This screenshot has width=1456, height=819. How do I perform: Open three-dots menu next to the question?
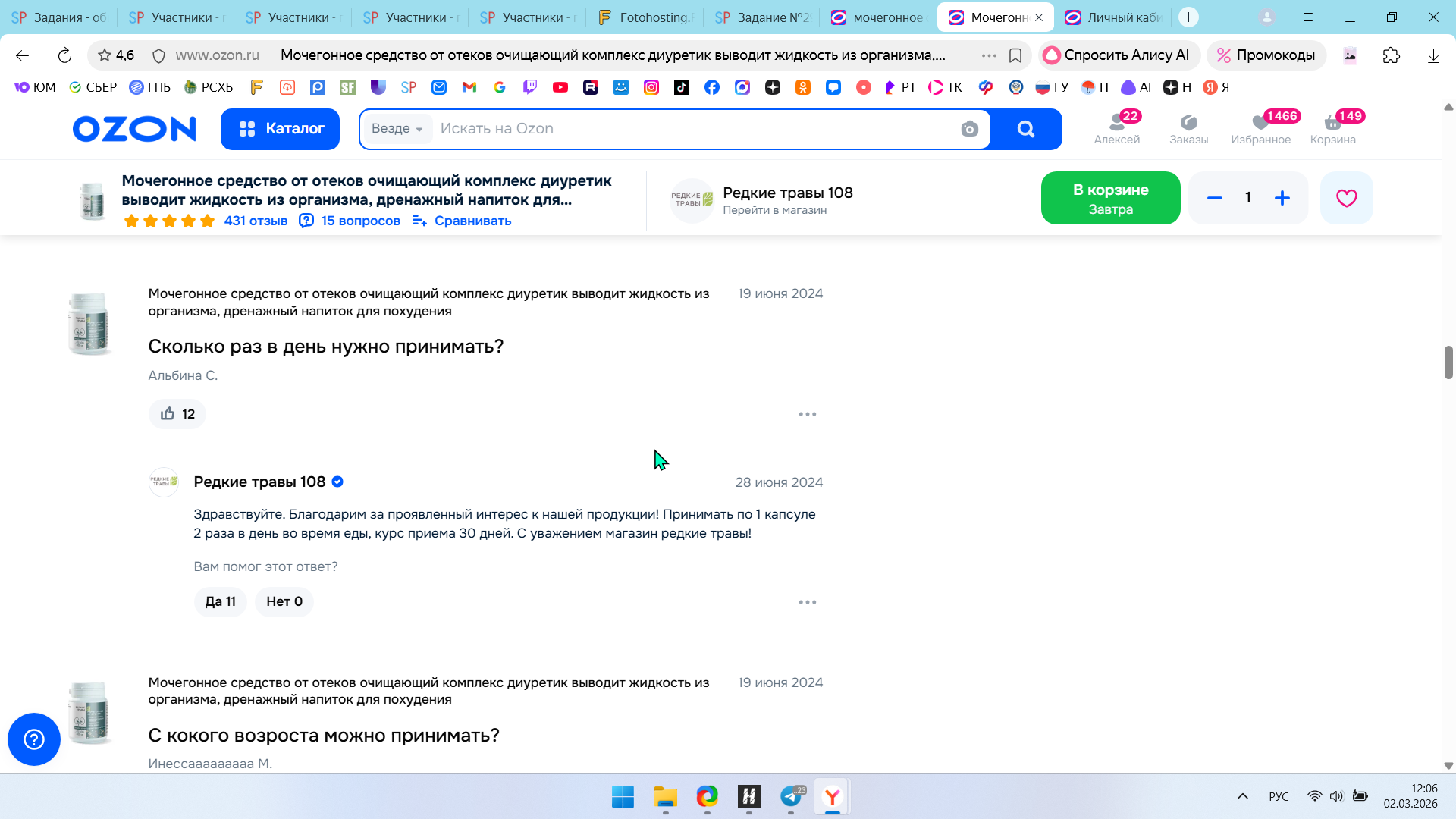807,414
